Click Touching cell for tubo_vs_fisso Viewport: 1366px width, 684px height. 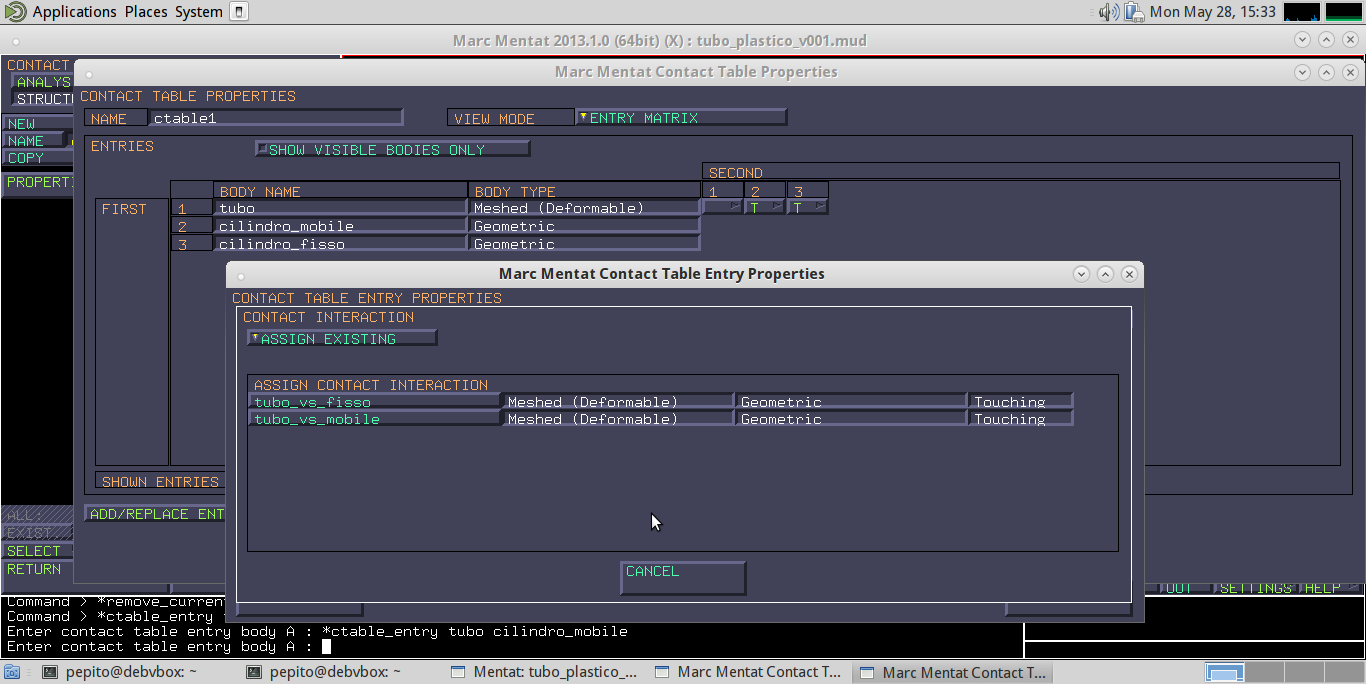pyautogui.click(x=1020, y=402)
